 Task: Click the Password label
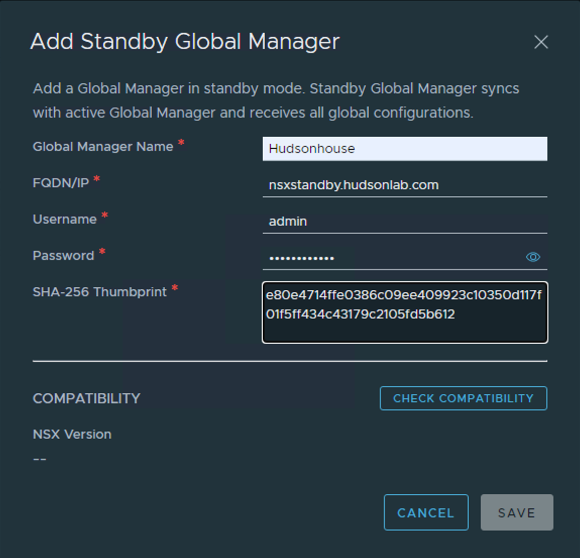pos(63,256)
